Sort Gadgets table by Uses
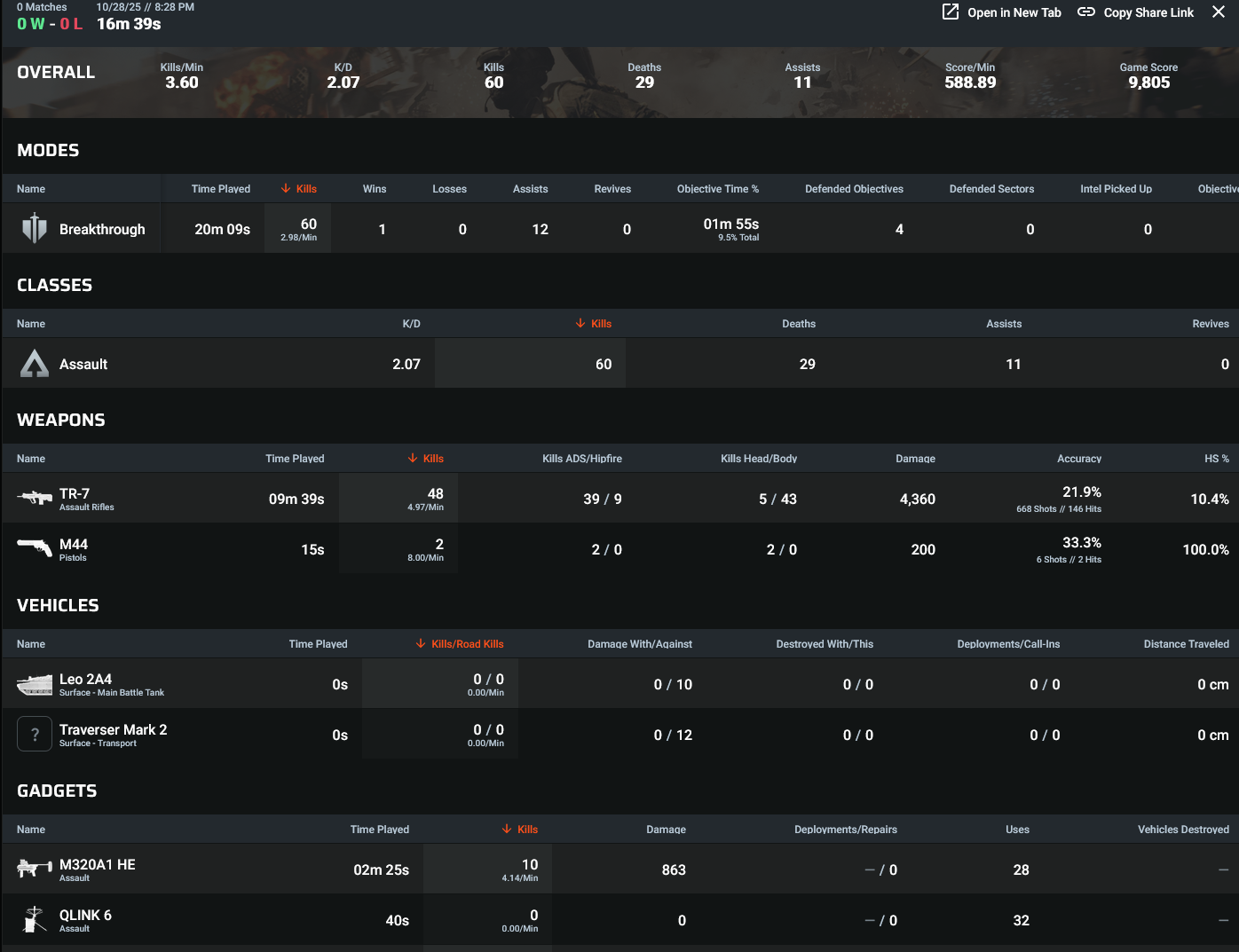The image size is (1239, 952). (x=1018, y=830)
